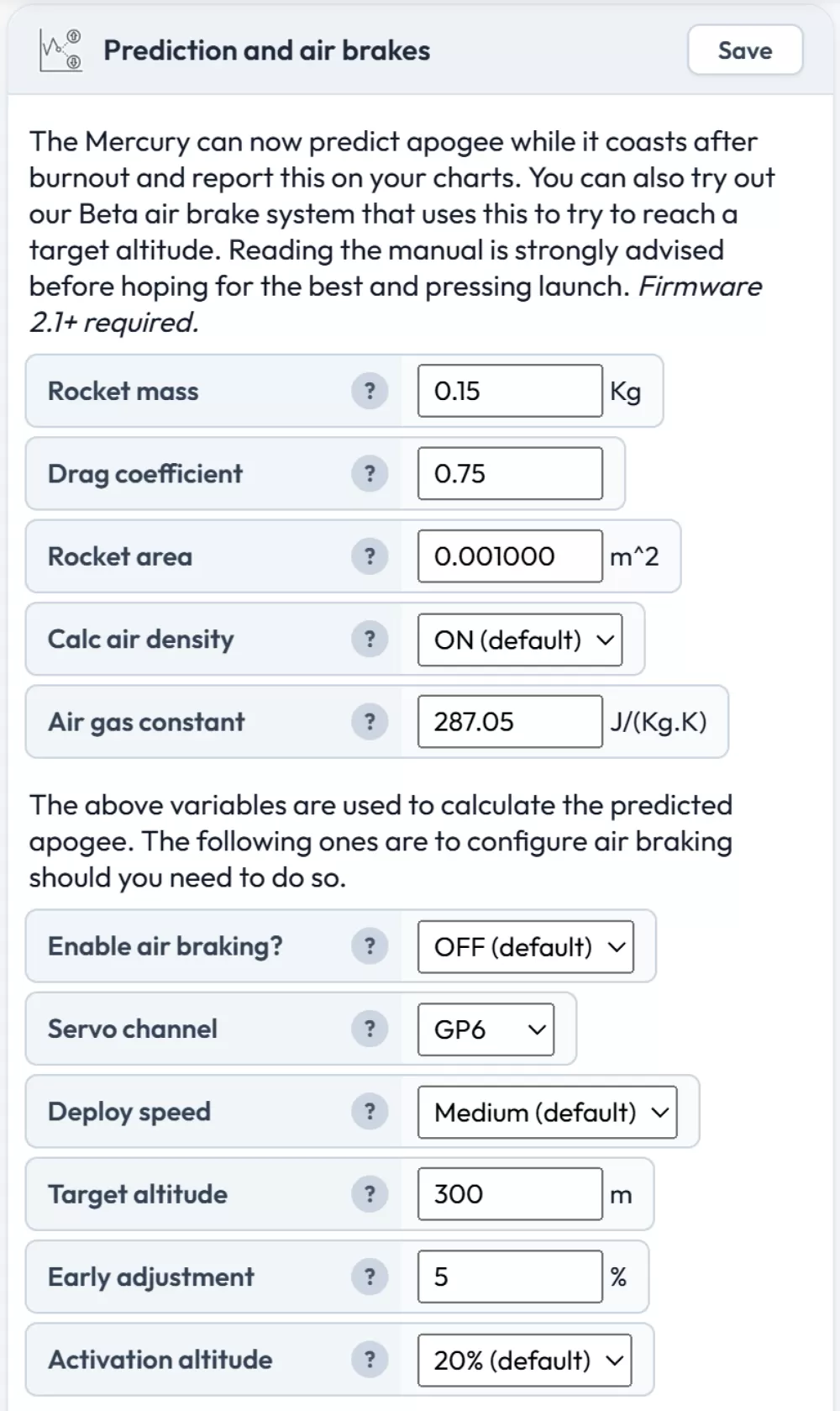This screenshot has width=840, height=1411.
Task: Open the Activation altitude 20% dropdown
Action: [x=524, y=1361]
